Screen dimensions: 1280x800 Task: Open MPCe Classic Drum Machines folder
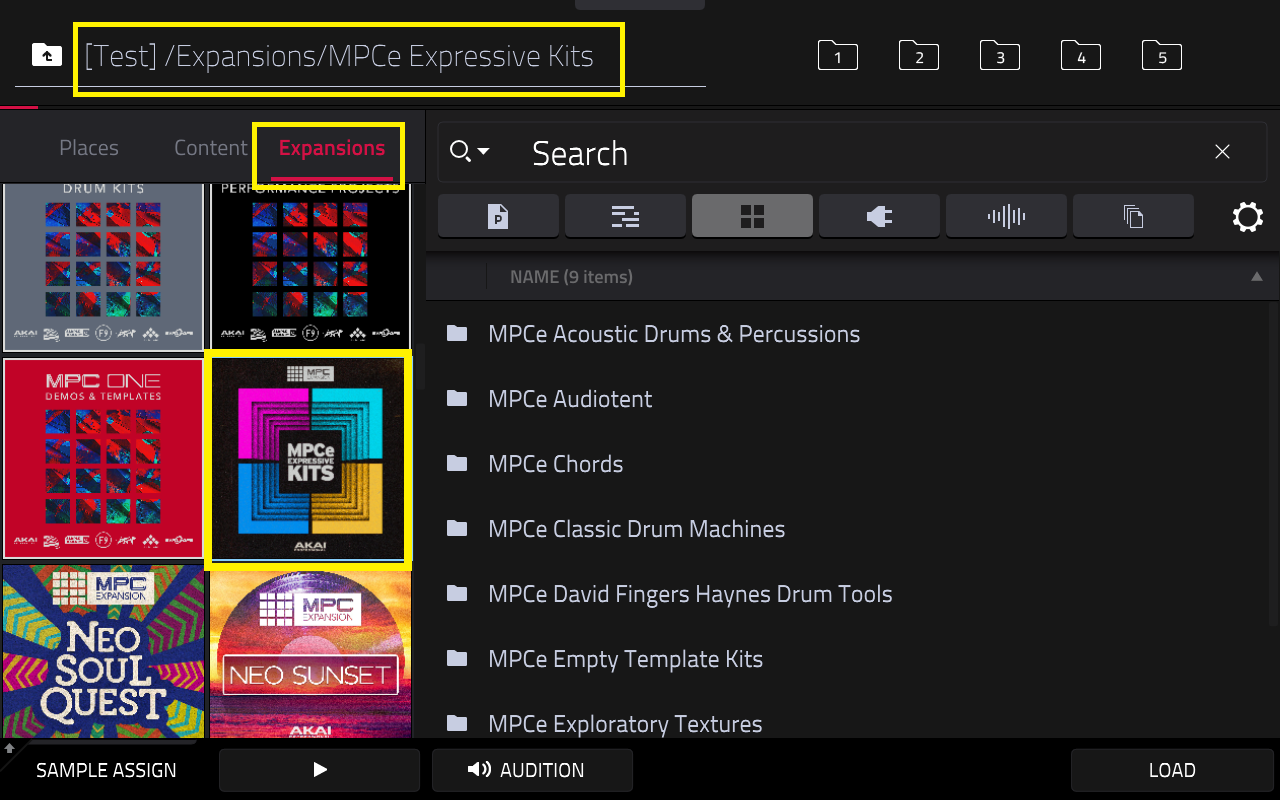coord(850,529)
